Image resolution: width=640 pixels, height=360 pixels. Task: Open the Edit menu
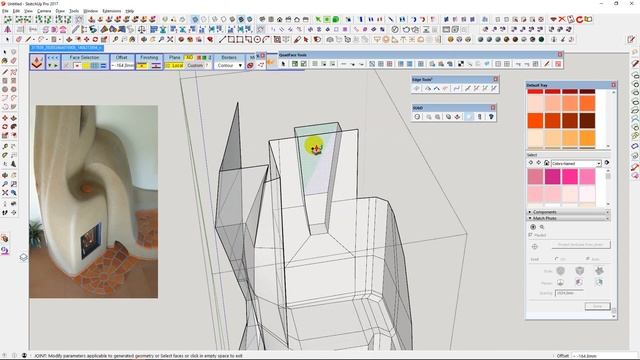pyautogui.click(x=16, y=11)
